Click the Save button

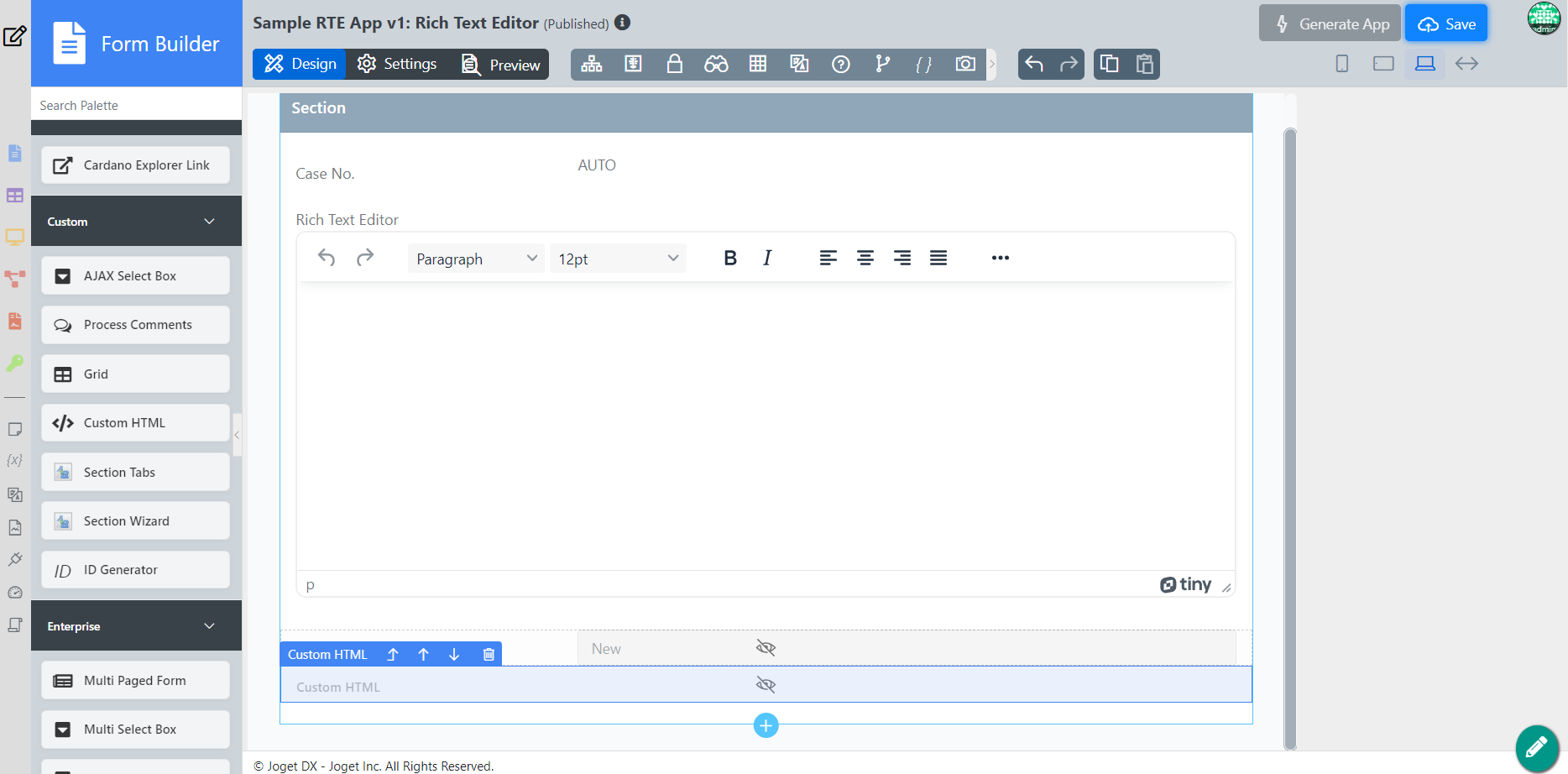[1445, 24]
